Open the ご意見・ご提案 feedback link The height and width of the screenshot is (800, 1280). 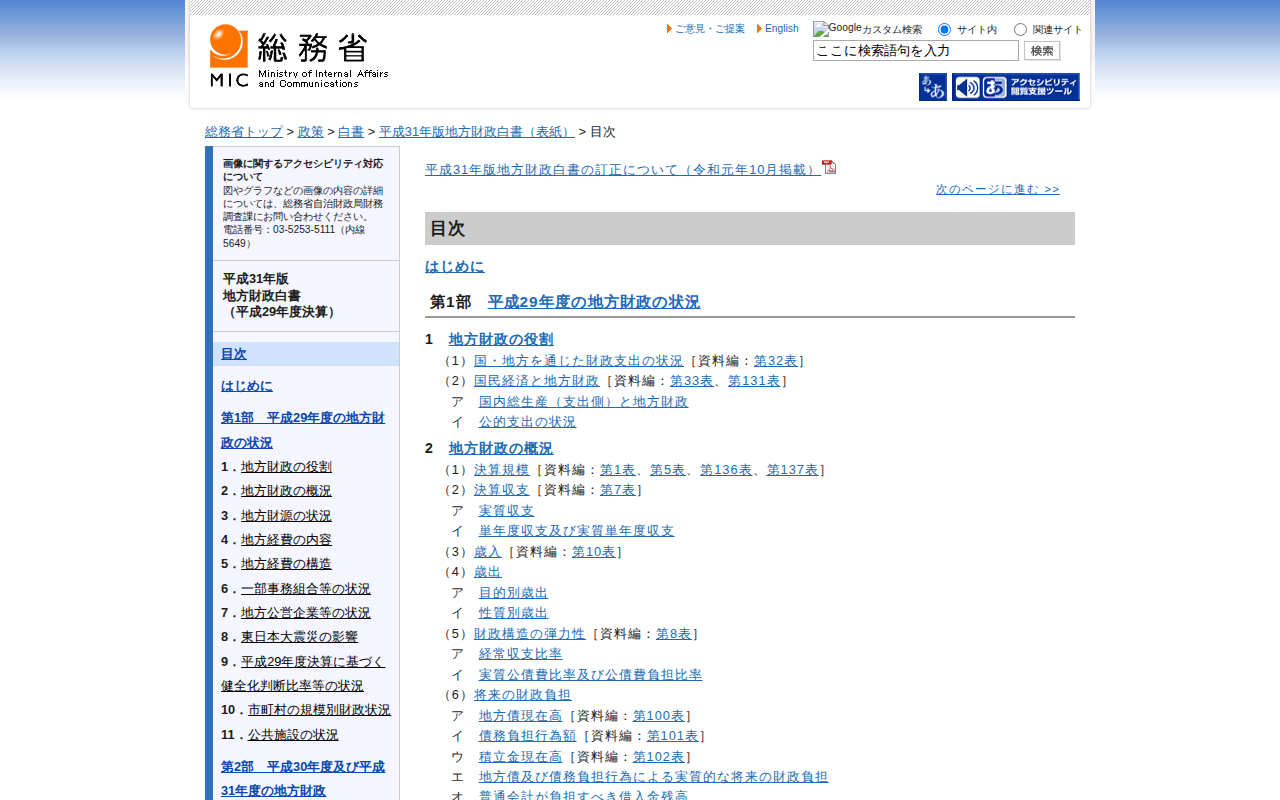[x=709, y=29]
